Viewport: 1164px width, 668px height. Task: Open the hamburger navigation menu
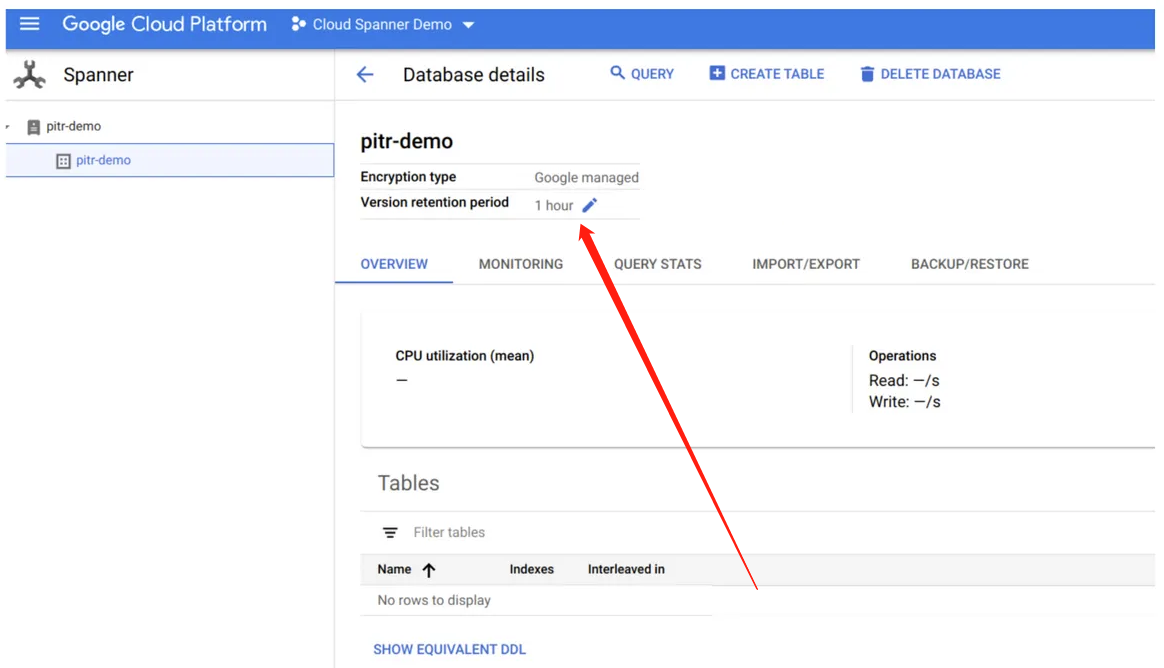pyautogui.click(x=29, y=24)
